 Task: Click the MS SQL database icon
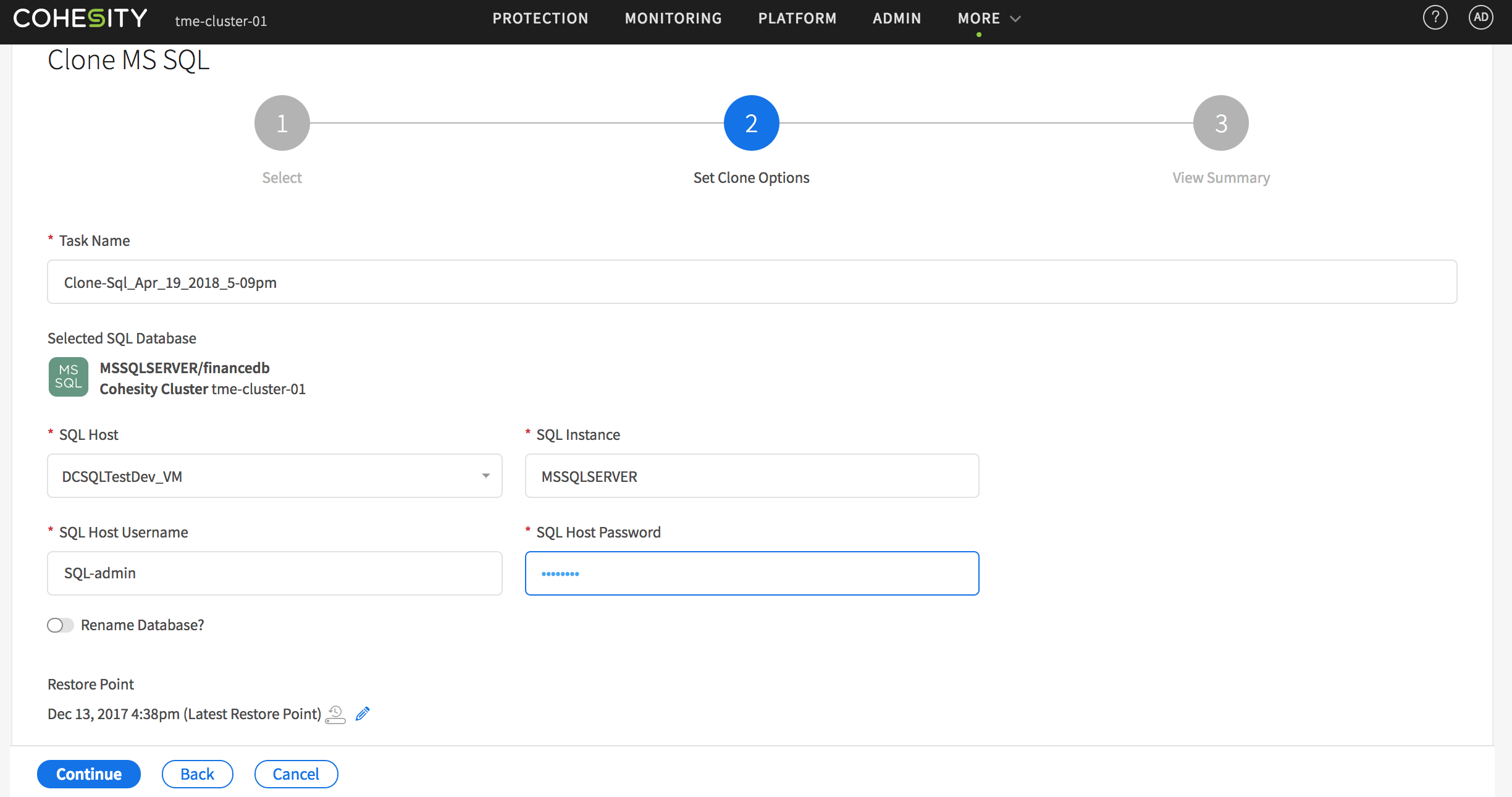pos(69,377)
